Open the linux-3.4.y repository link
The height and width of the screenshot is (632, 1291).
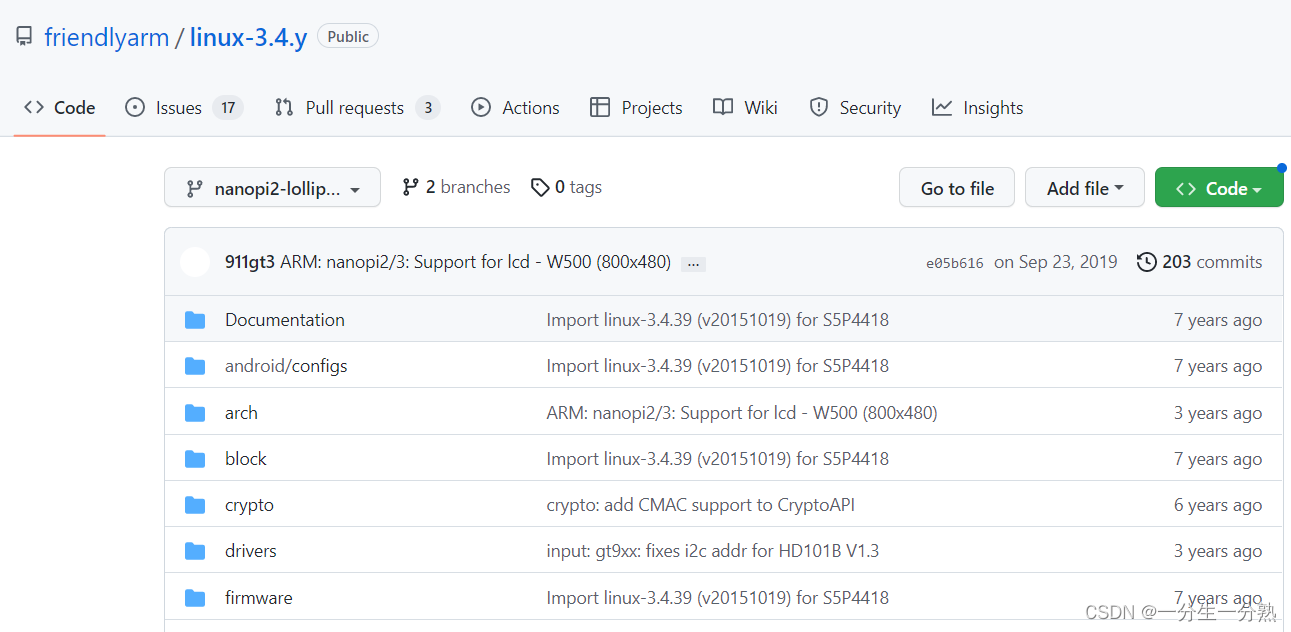tap(248, 38)
